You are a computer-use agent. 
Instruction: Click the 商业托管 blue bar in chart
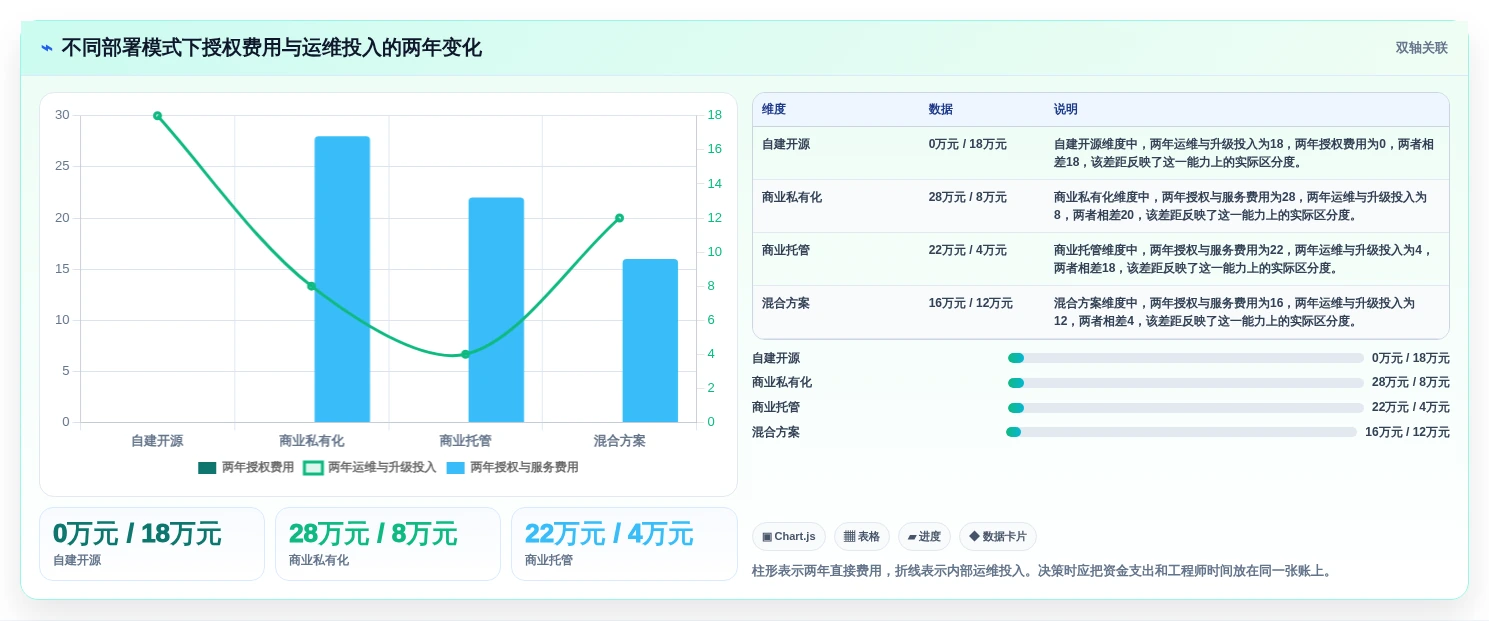pos(496,310)
